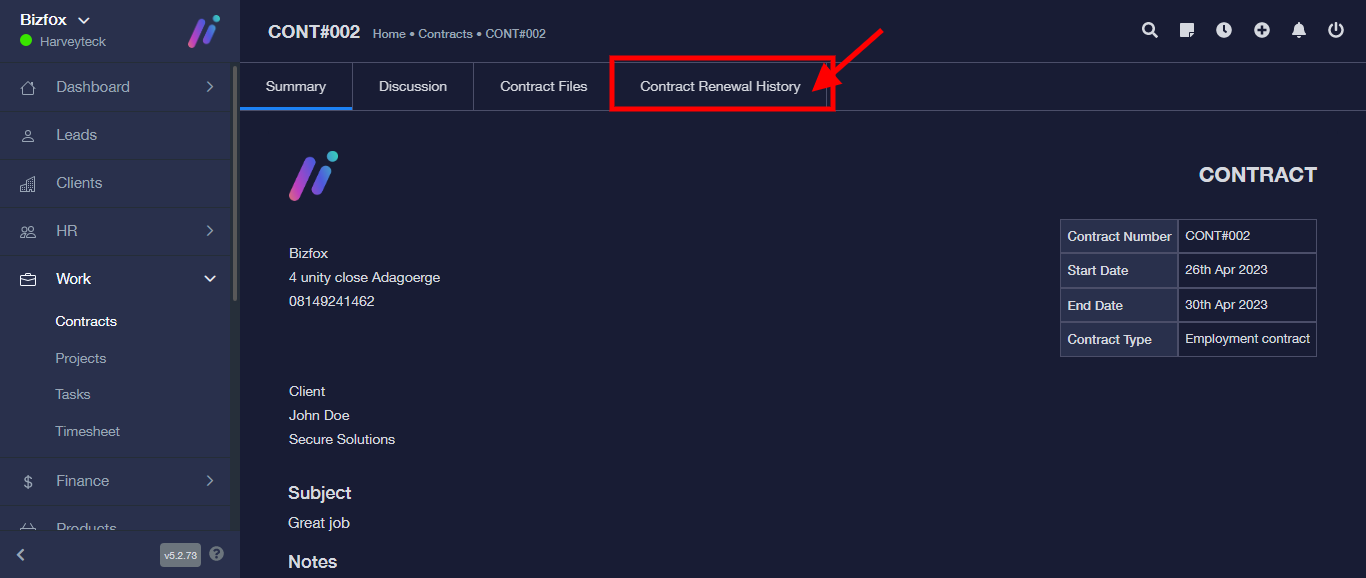Open Timesheet from the Work submenu
The width and height of the screenshot is (1366, 578).
(x=87, y=431)
